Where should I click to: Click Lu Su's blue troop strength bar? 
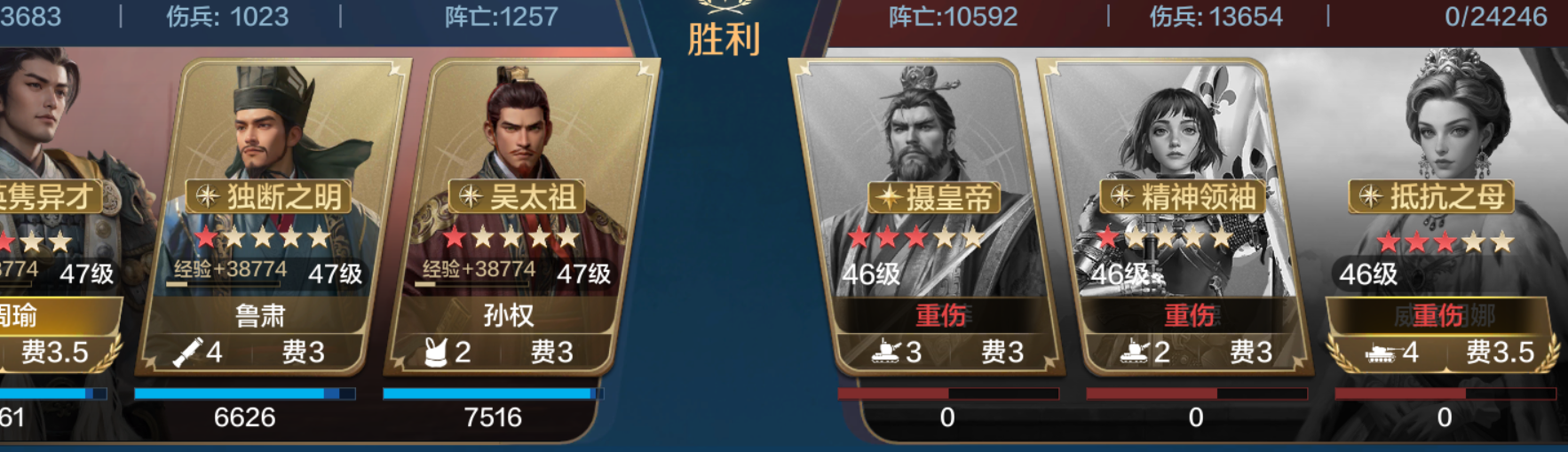pyautogui.click(x=245, y=393)
